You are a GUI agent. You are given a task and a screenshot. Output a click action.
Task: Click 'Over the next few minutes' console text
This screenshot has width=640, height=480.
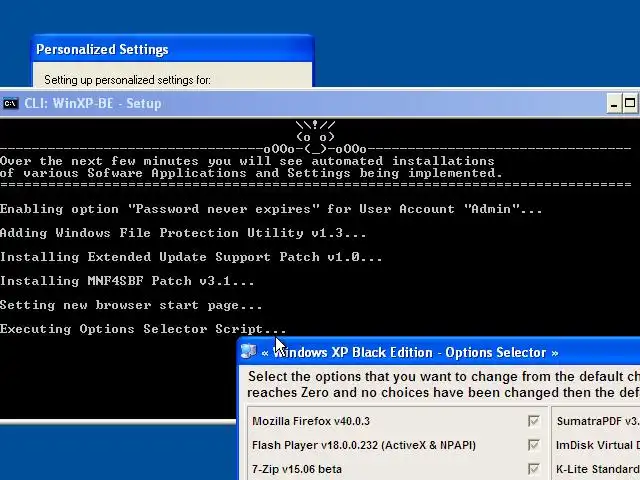247,161
